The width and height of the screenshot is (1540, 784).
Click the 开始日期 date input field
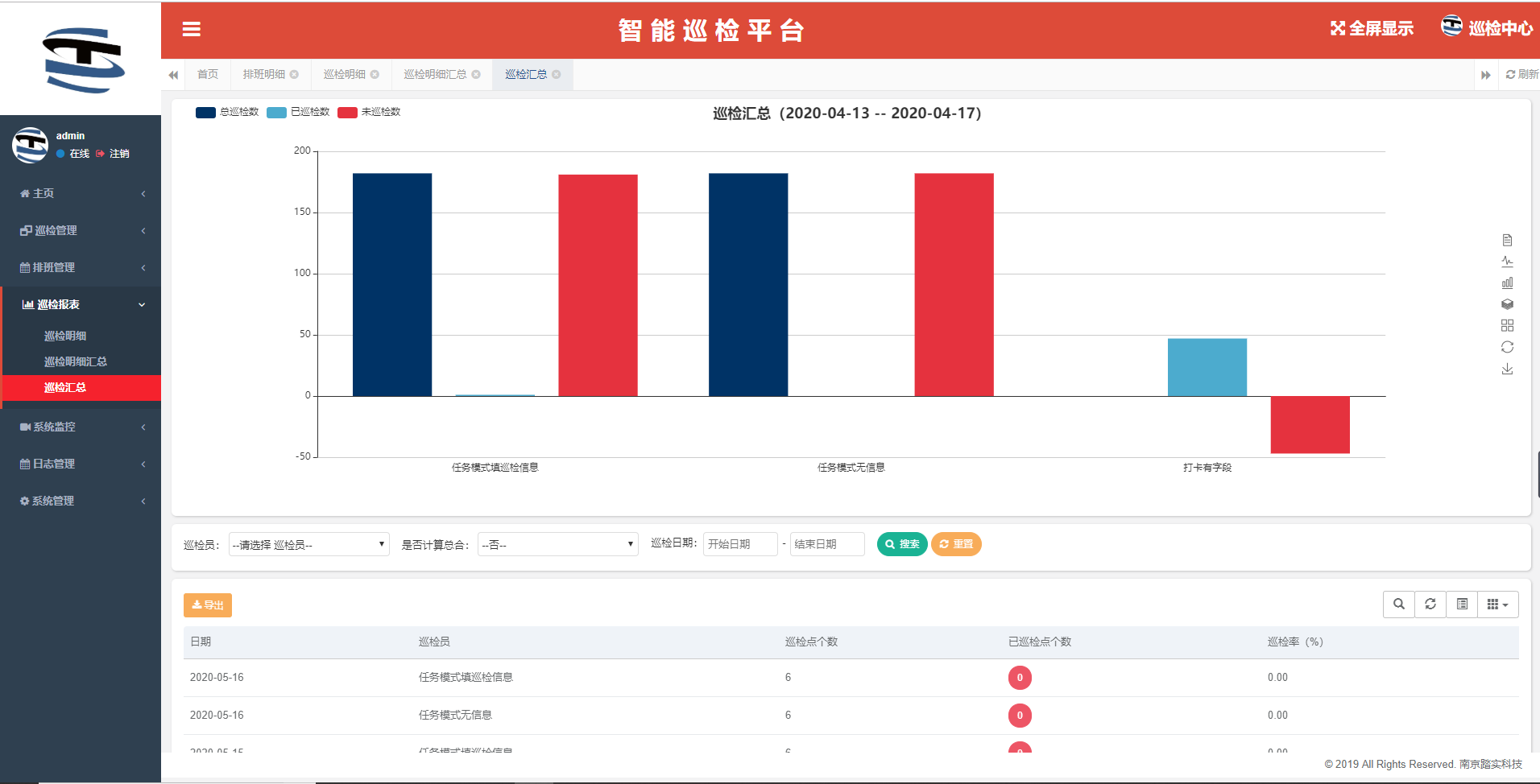739,544
